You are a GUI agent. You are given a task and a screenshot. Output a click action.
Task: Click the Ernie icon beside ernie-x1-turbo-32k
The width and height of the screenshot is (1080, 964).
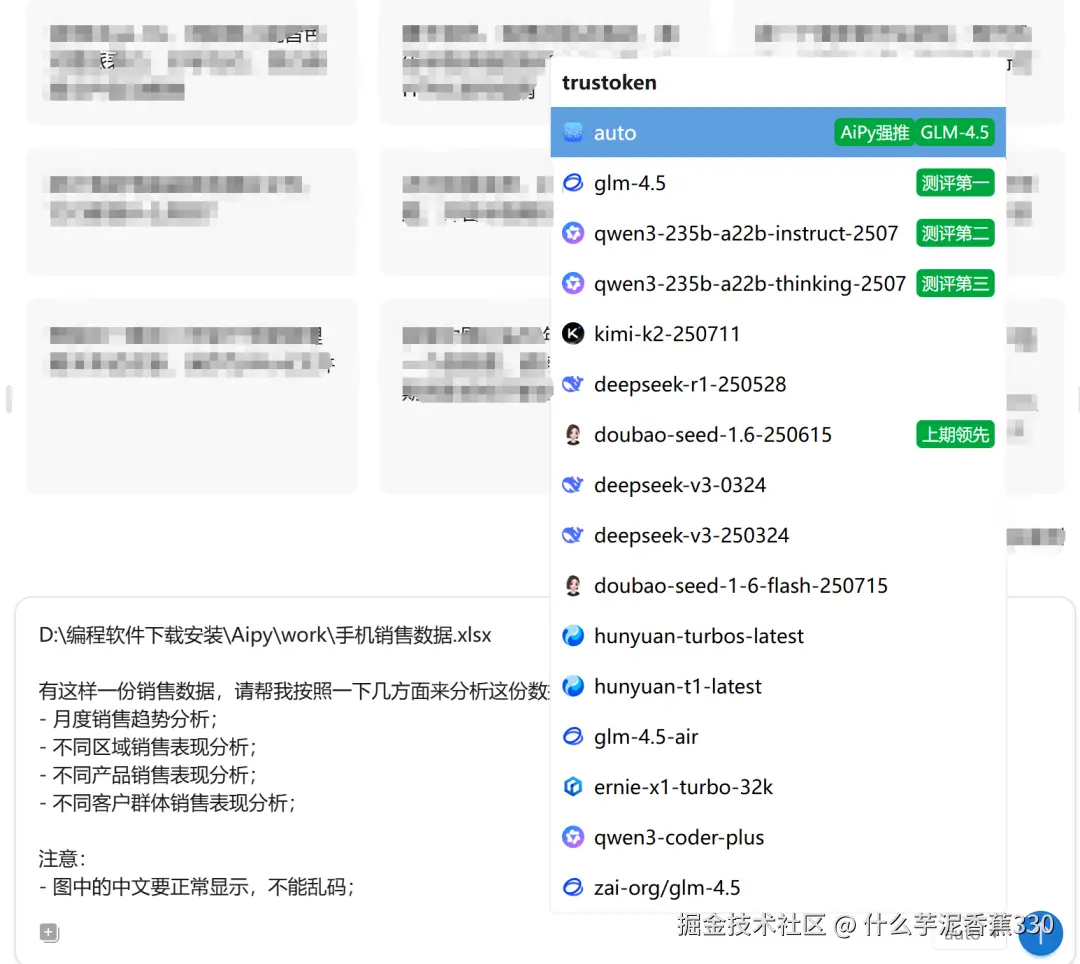click(x=573, y=786)
